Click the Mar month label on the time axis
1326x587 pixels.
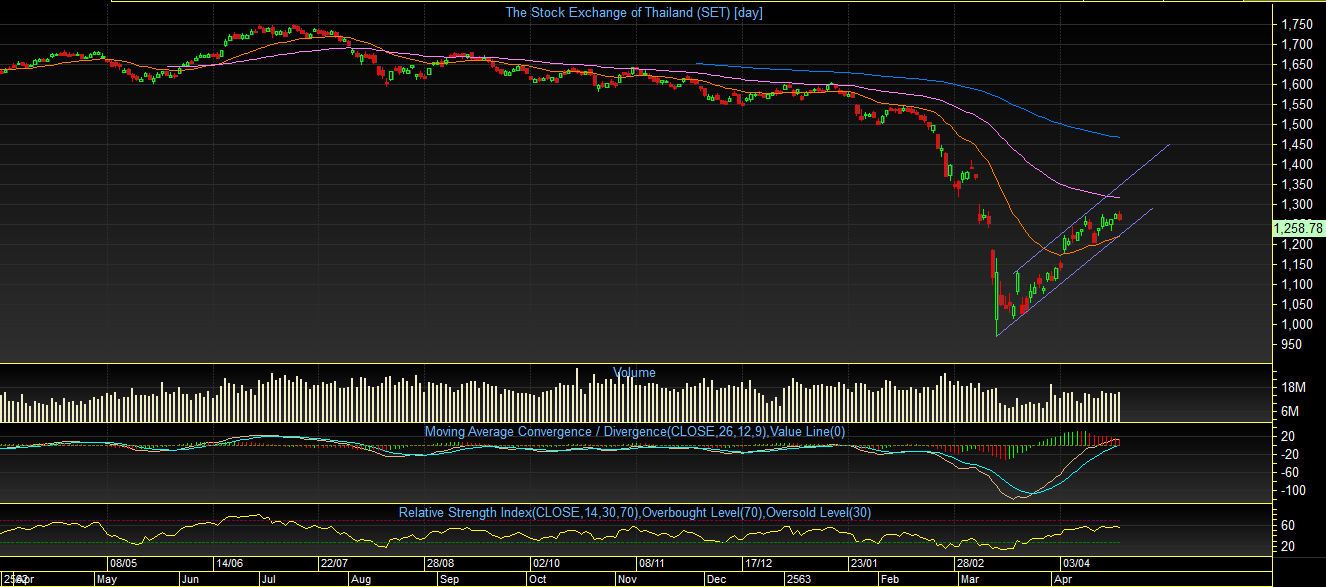(970, 579)
